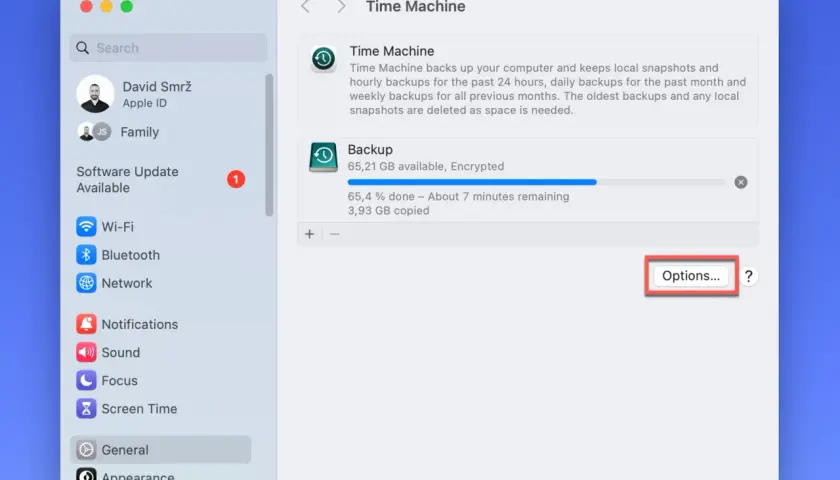Open Network settings label
This screenshot has height=480, width=840.
pyautogui.click(x=127, y=283)
